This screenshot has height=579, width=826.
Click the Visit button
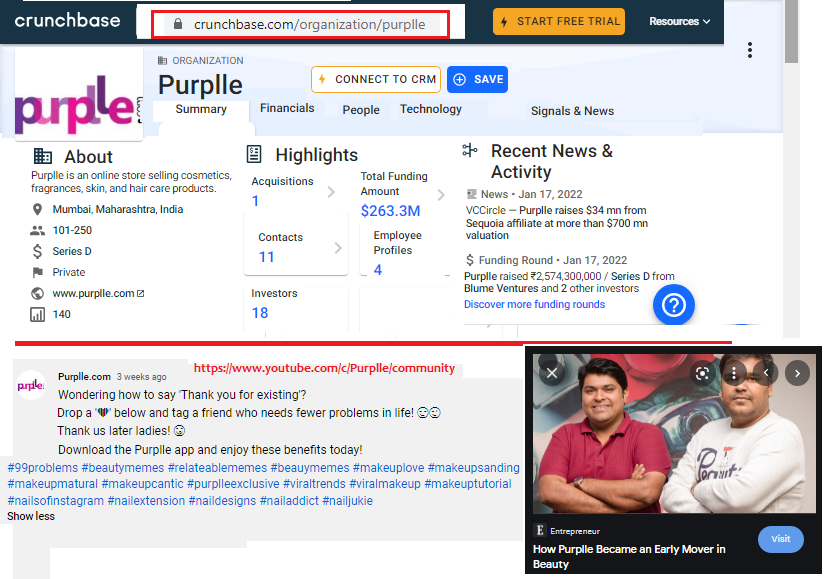point(781,539)
